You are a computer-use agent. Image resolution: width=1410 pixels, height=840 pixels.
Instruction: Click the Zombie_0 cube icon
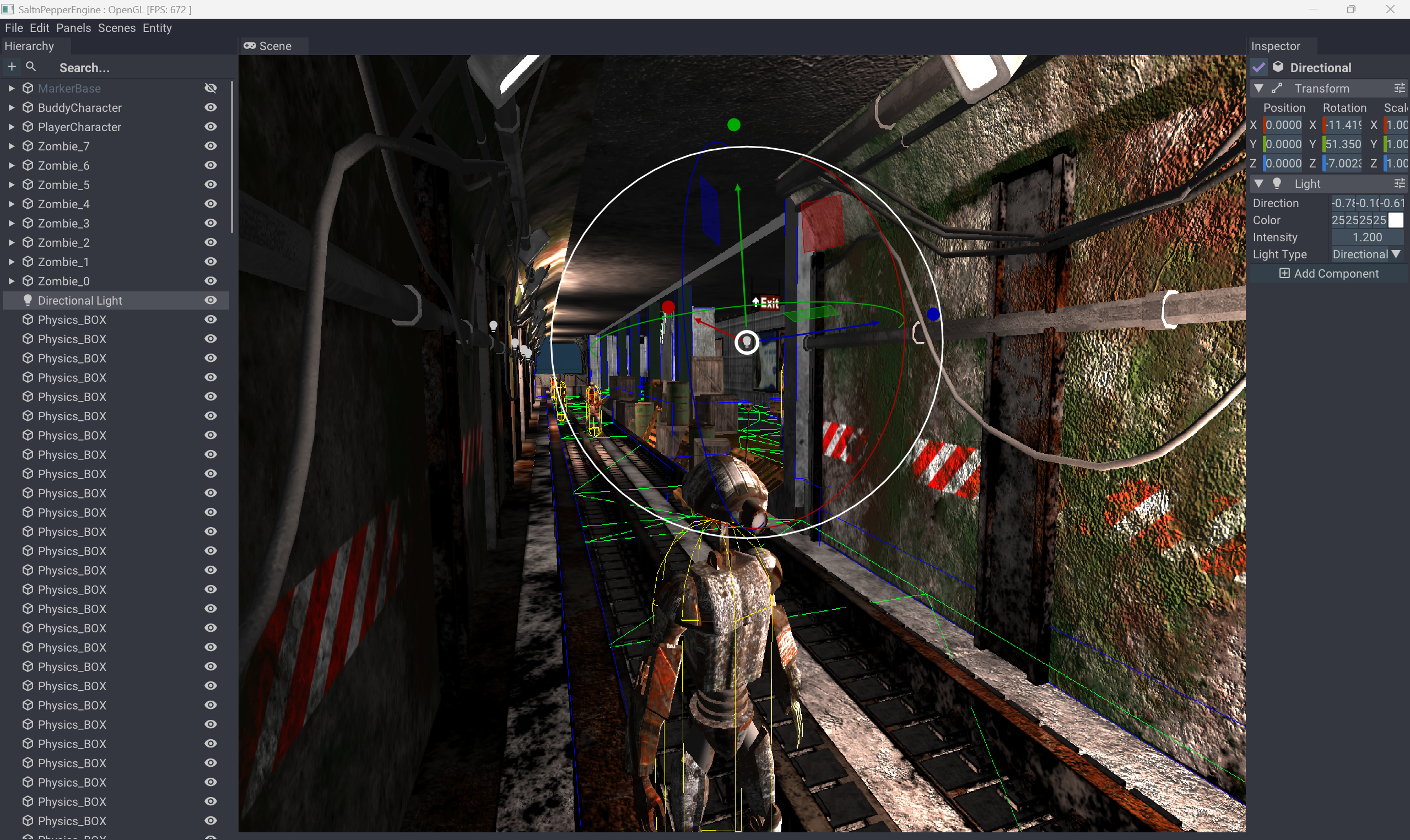[28, 281]
